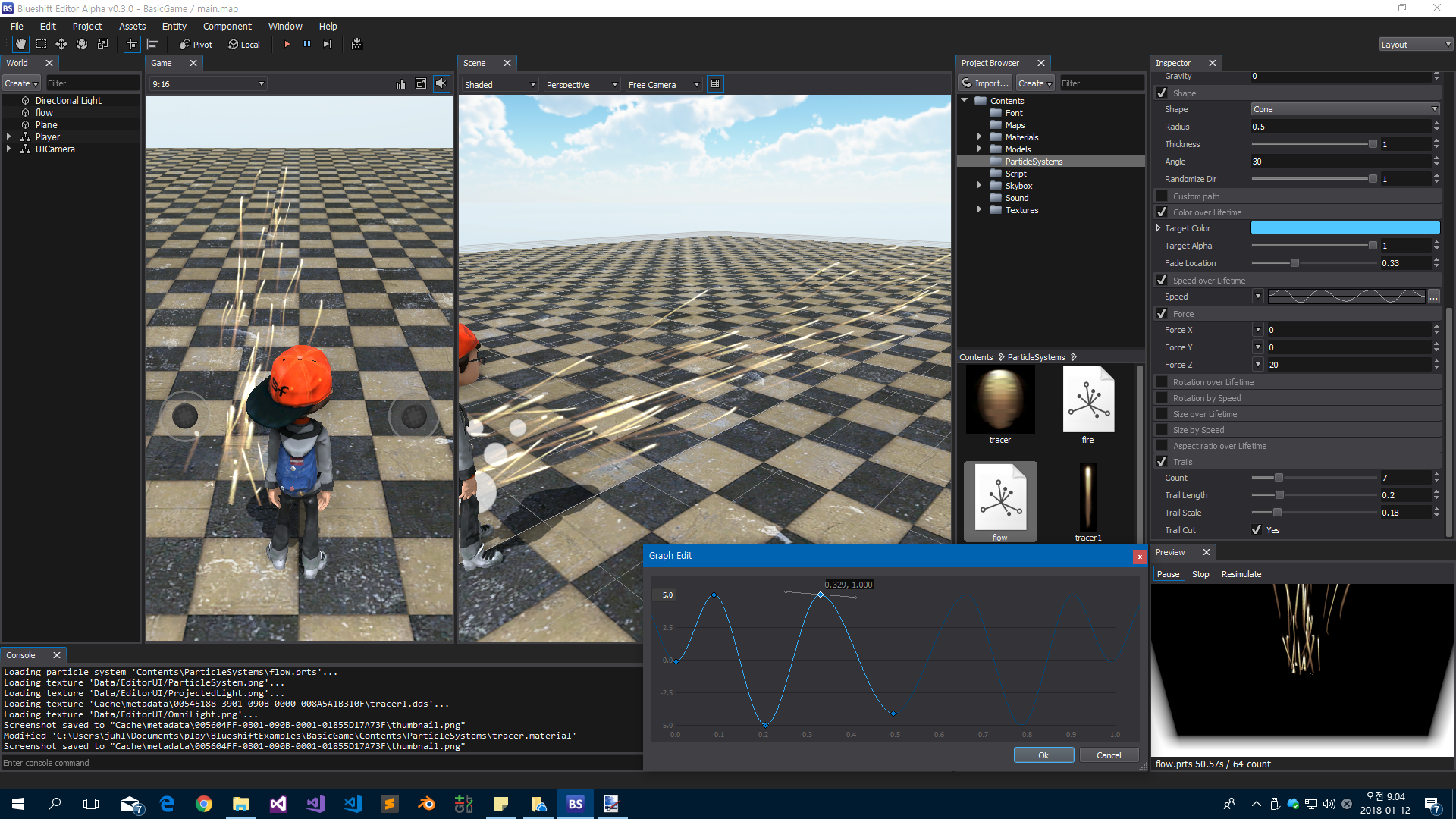Viewport: 1456px width, 819px height.
Task: Select the Move/Transform tool in toolbar
Action: click(x=59, y=44)
